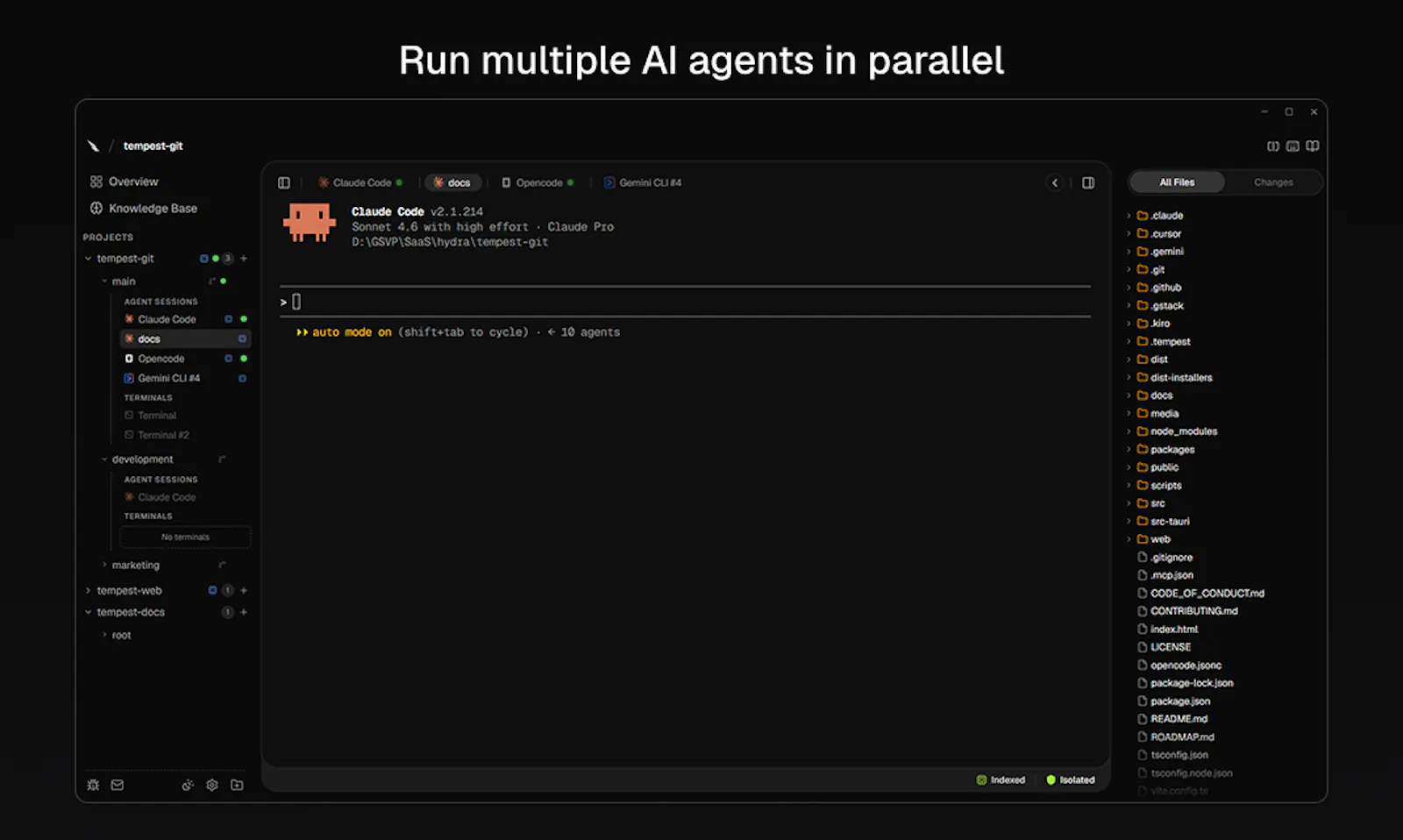Open the .mcp.json file
1403x840 pixels.
tap(1165, 575)
